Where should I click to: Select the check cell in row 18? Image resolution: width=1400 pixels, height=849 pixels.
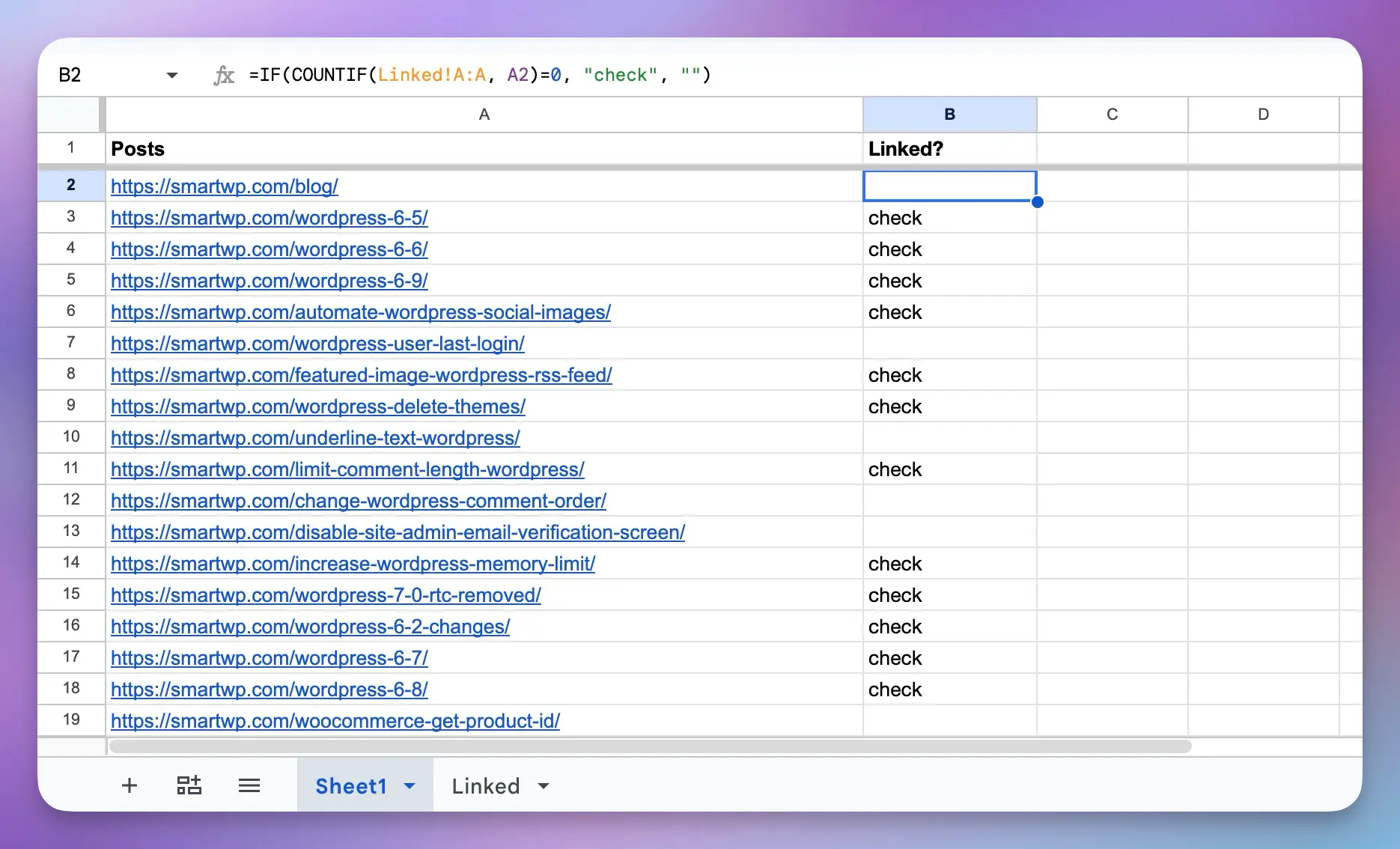point(950,690)
